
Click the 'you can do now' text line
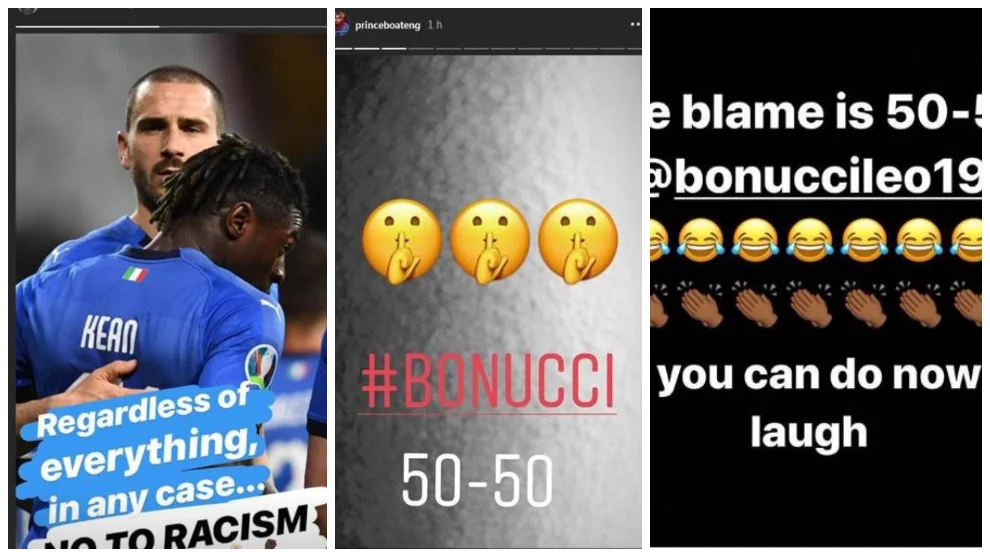tap(820, 376)
